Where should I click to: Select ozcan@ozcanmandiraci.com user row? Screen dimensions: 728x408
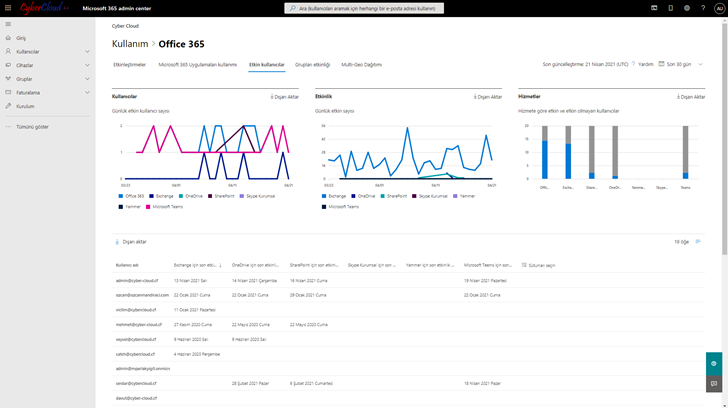click(x=408, y=295)
